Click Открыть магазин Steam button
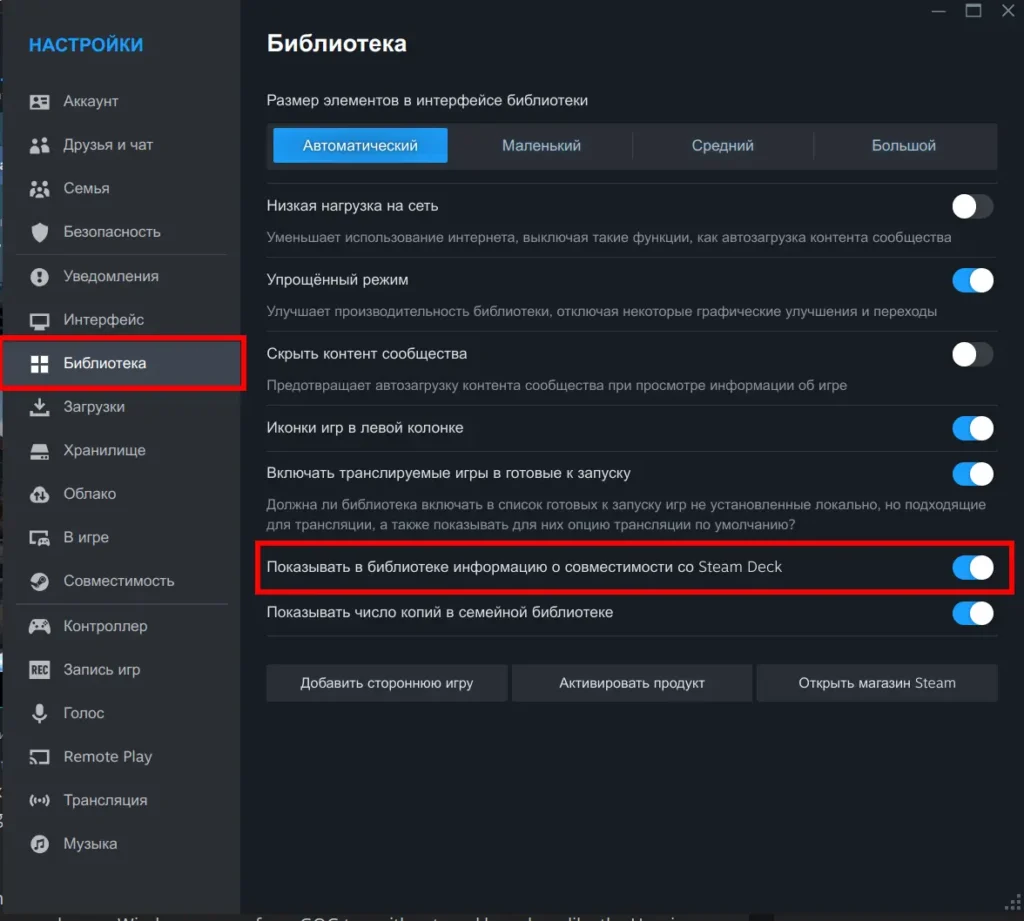 click(876, 683)
